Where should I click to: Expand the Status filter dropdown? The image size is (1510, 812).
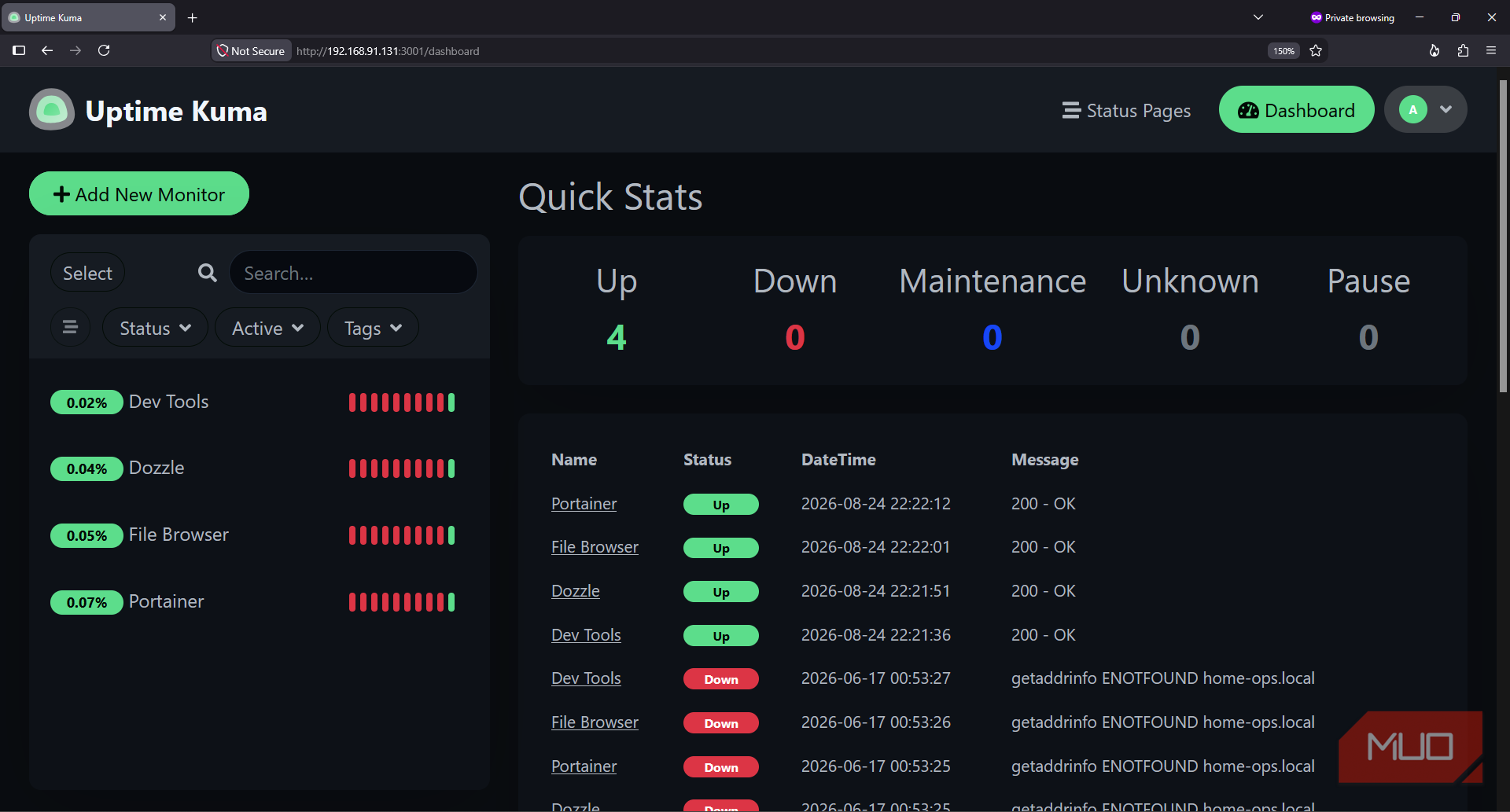[155, 328]
